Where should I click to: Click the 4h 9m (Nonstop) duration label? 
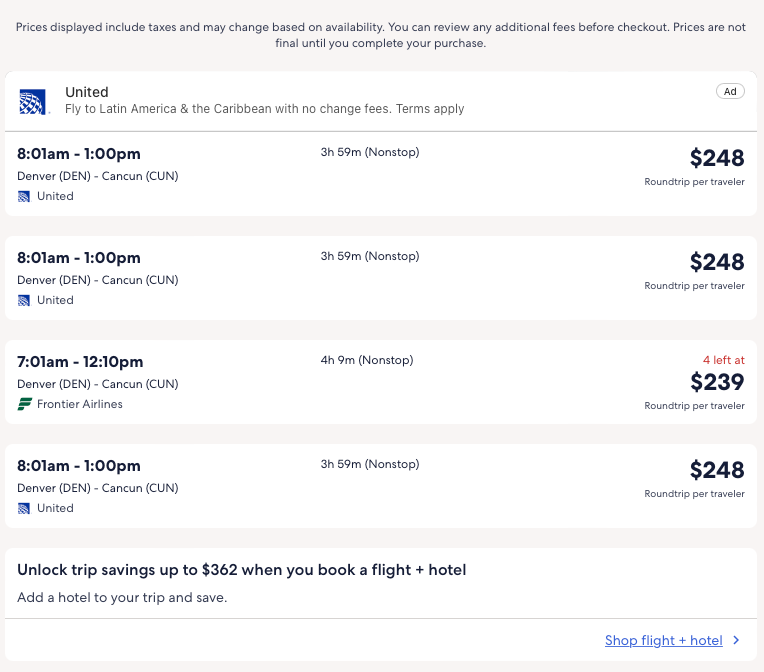click(x=366, y=360)
